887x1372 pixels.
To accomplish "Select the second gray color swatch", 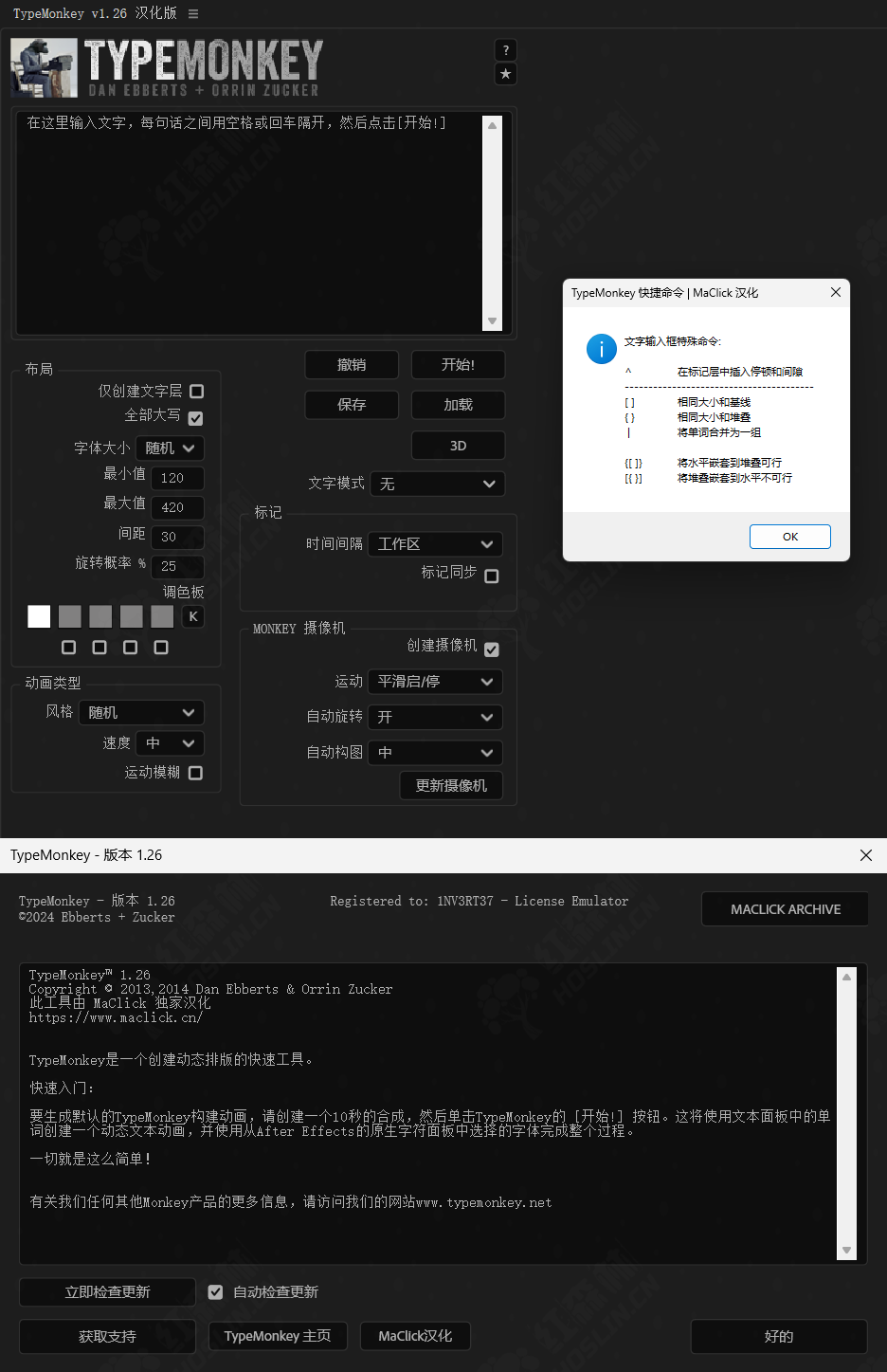I will pyautogui.click(x=100, y=616).
